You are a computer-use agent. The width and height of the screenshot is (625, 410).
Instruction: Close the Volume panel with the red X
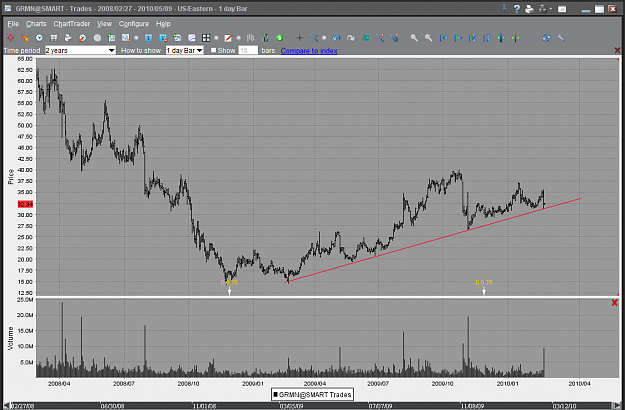tap(614, 303)
